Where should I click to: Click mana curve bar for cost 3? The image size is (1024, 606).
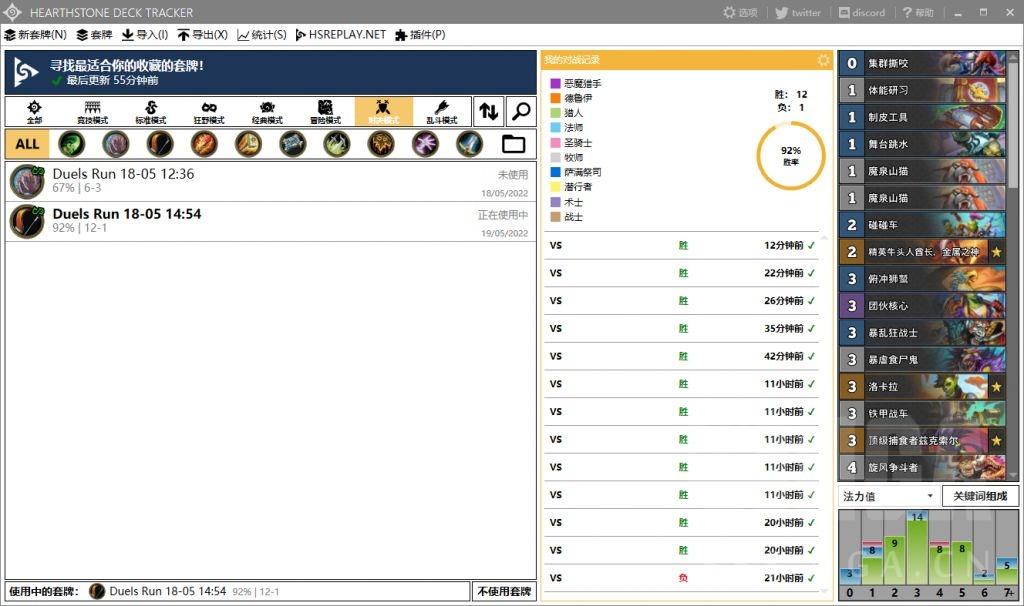tap(917, 549)
